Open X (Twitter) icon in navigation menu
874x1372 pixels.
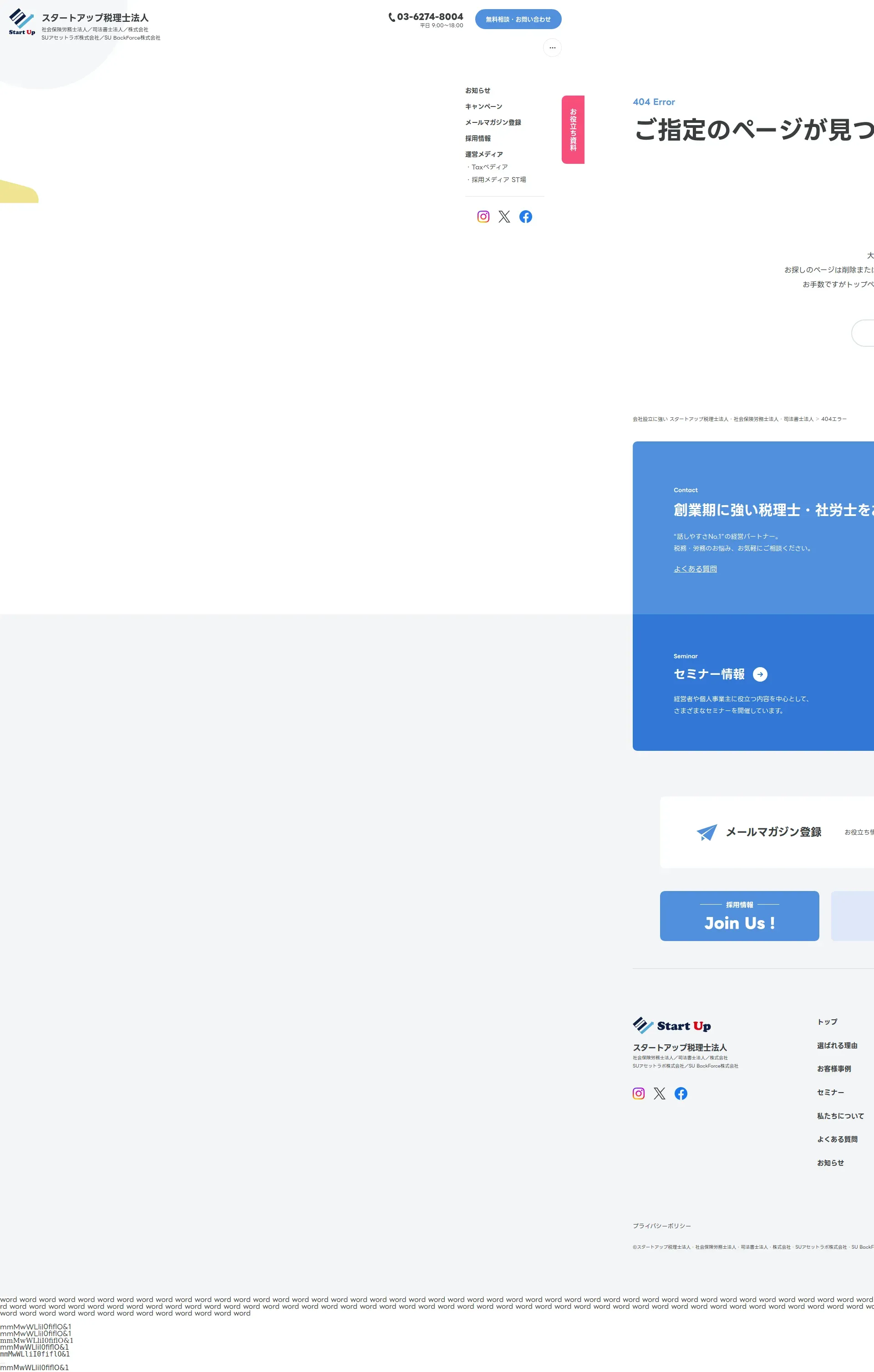pyautogui.click(x=504, y=217)
